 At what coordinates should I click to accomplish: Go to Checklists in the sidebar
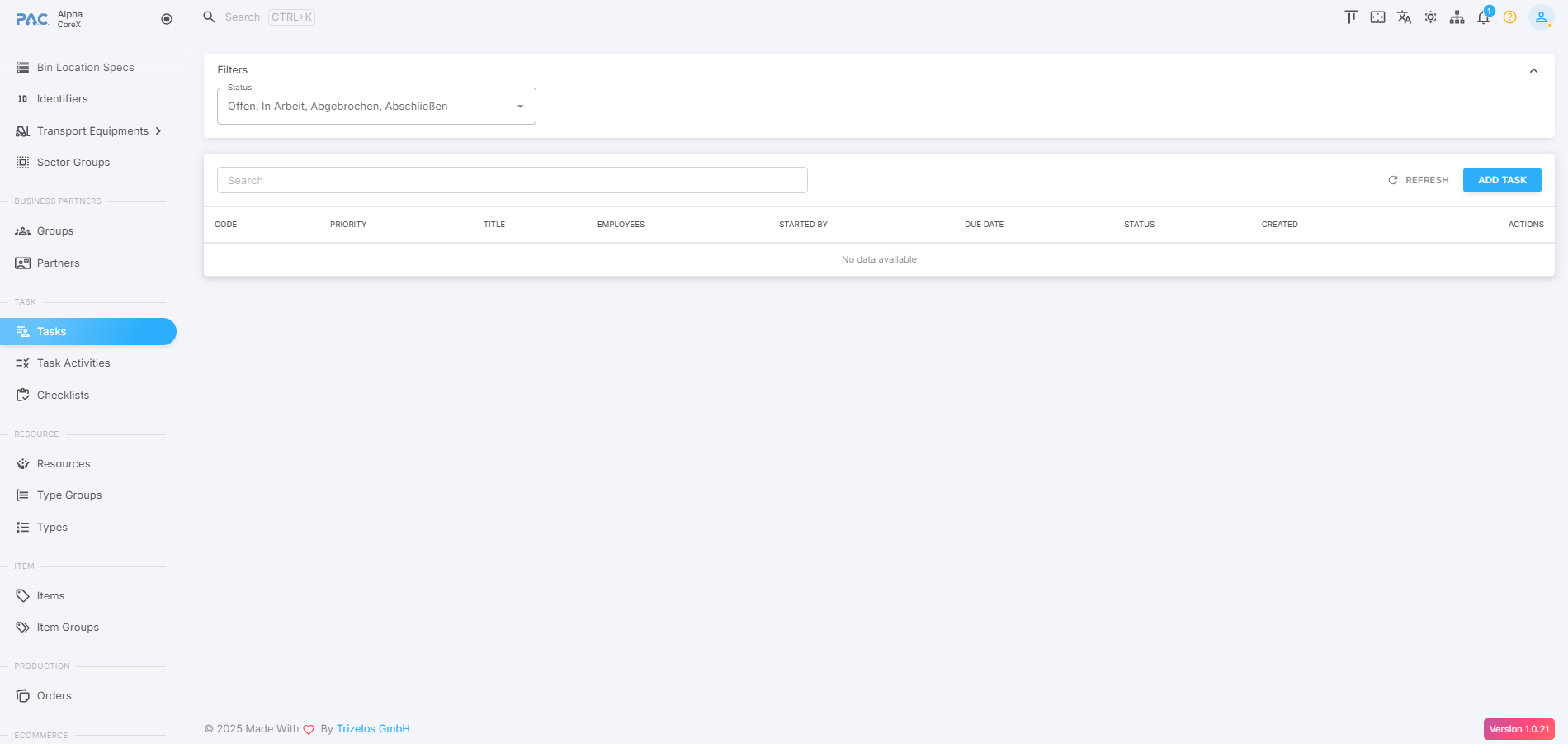[63, 396]
